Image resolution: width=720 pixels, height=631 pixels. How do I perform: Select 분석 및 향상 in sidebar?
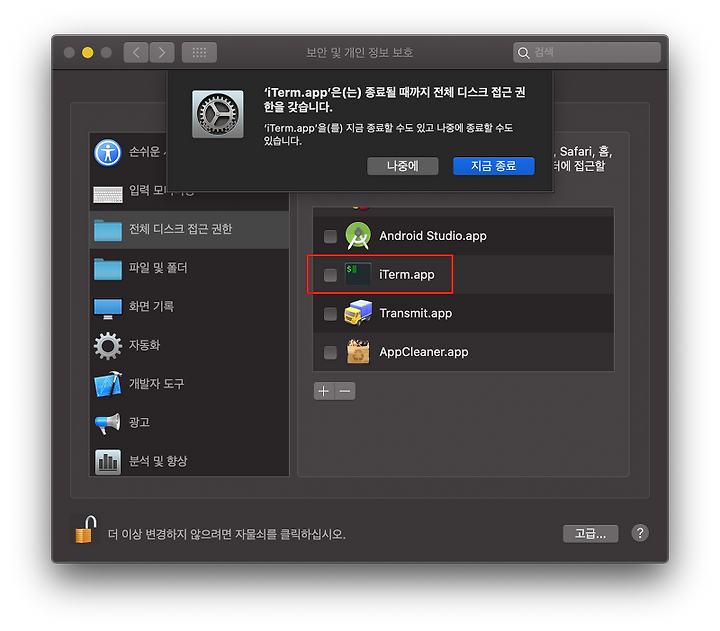pos(189,461)
